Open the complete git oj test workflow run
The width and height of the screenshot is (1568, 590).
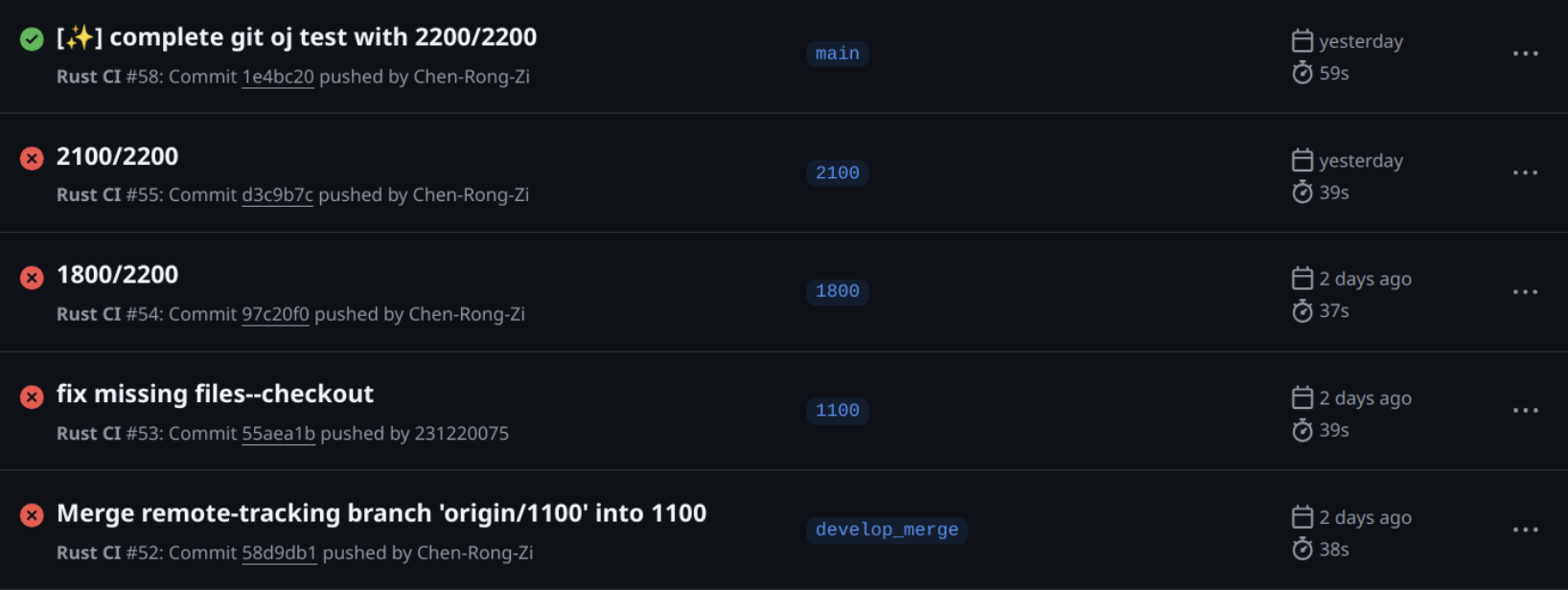(x=296, y=37)
